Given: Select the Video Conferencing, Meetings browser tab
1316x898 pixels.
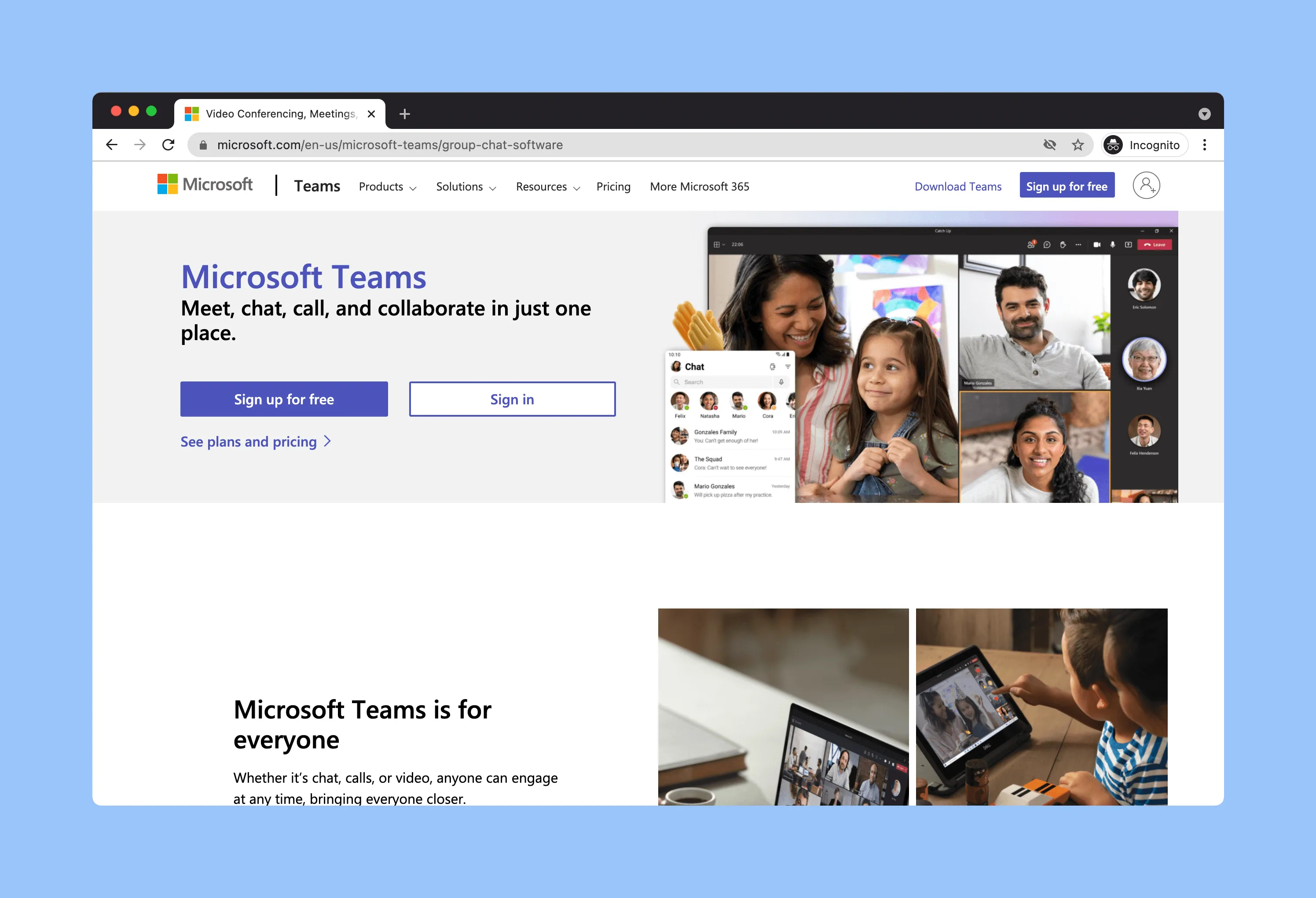Looking at the screenshot, I should point(280,114).
